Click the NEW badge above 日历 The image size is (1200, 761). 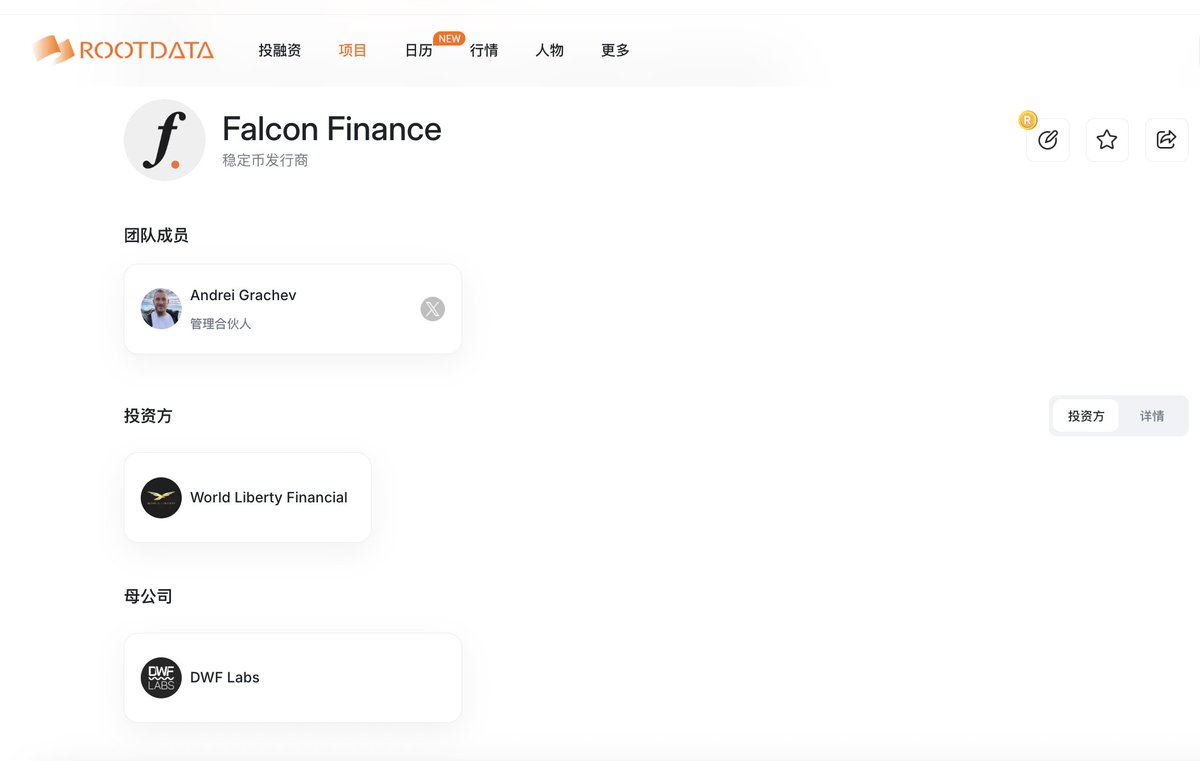tap(449, 38)
